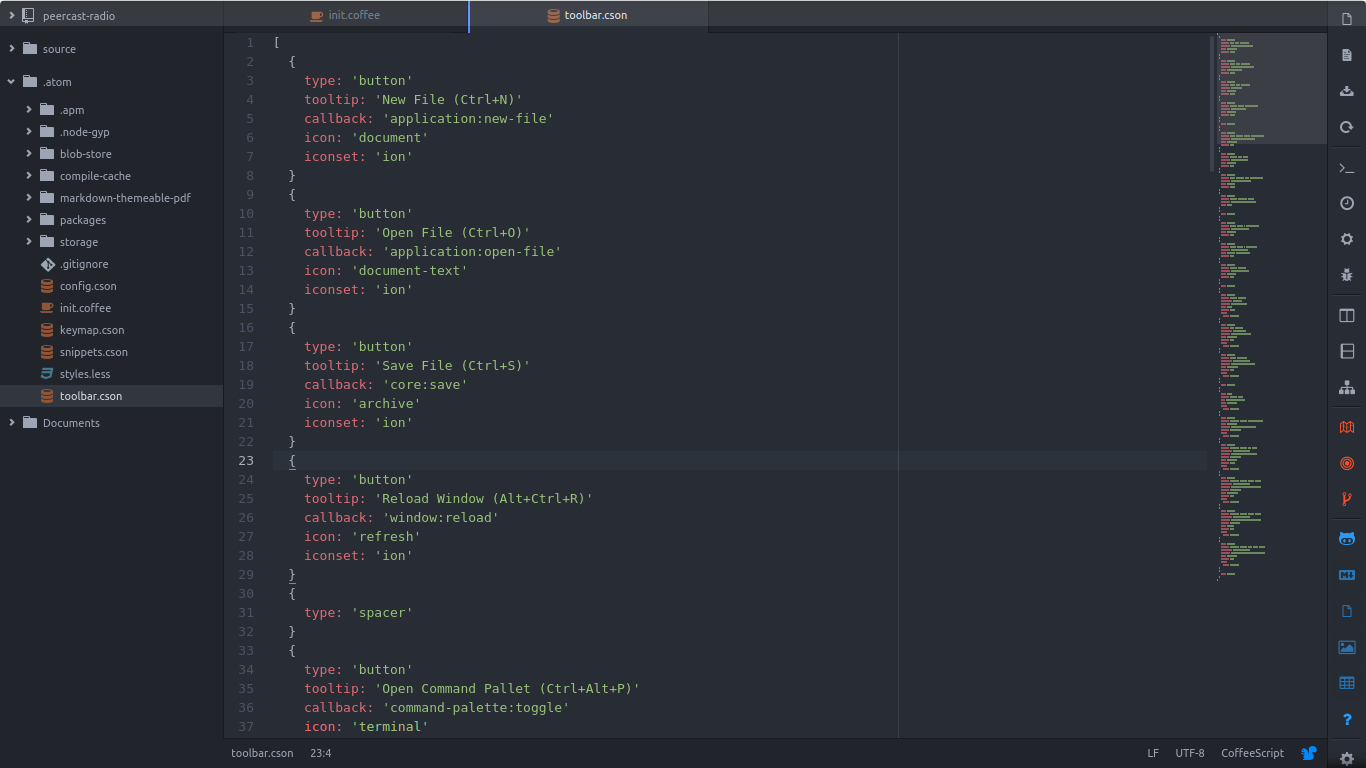Click the CoffeeScript grammar selector
The image size is (1366, 768).
[1252, 753]
